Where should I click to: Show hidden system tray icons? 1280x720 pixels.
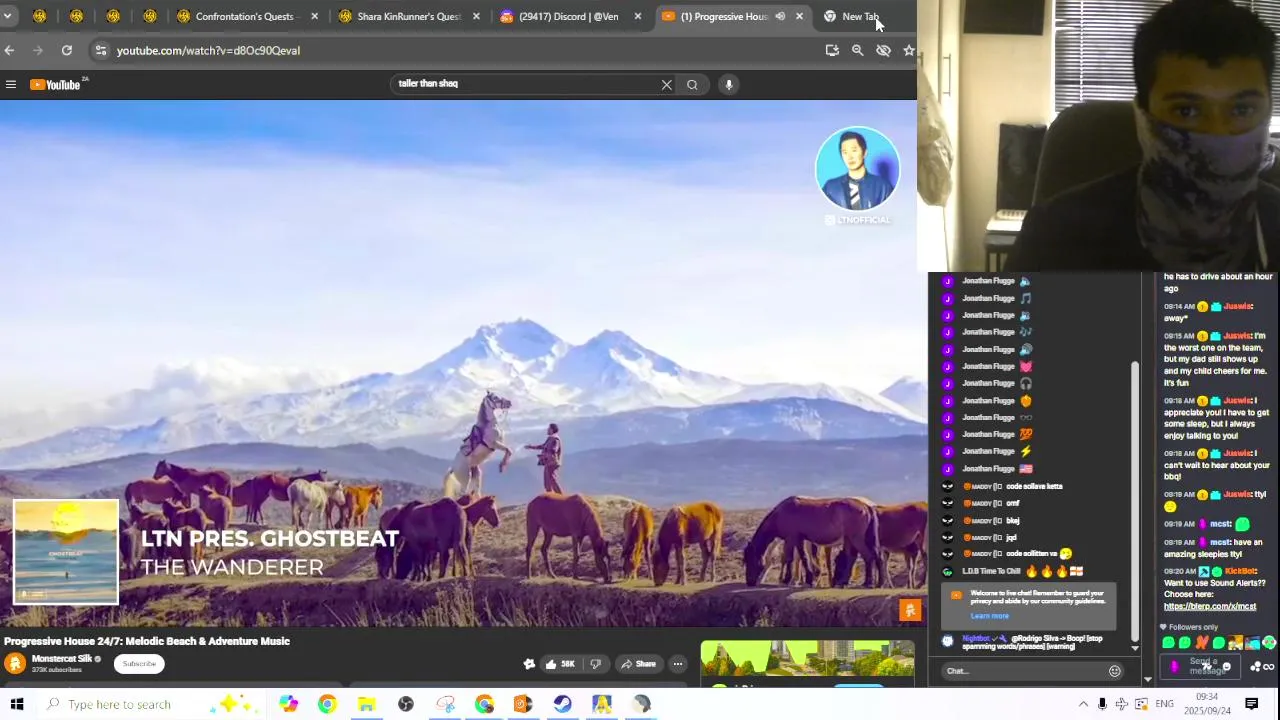(x=1083, y=704)
